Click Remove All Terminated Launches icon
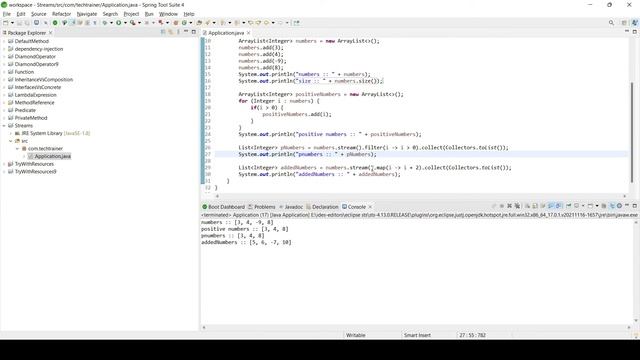Image resolution: width=640 pixels, height=360 pixels. [517, 206]
